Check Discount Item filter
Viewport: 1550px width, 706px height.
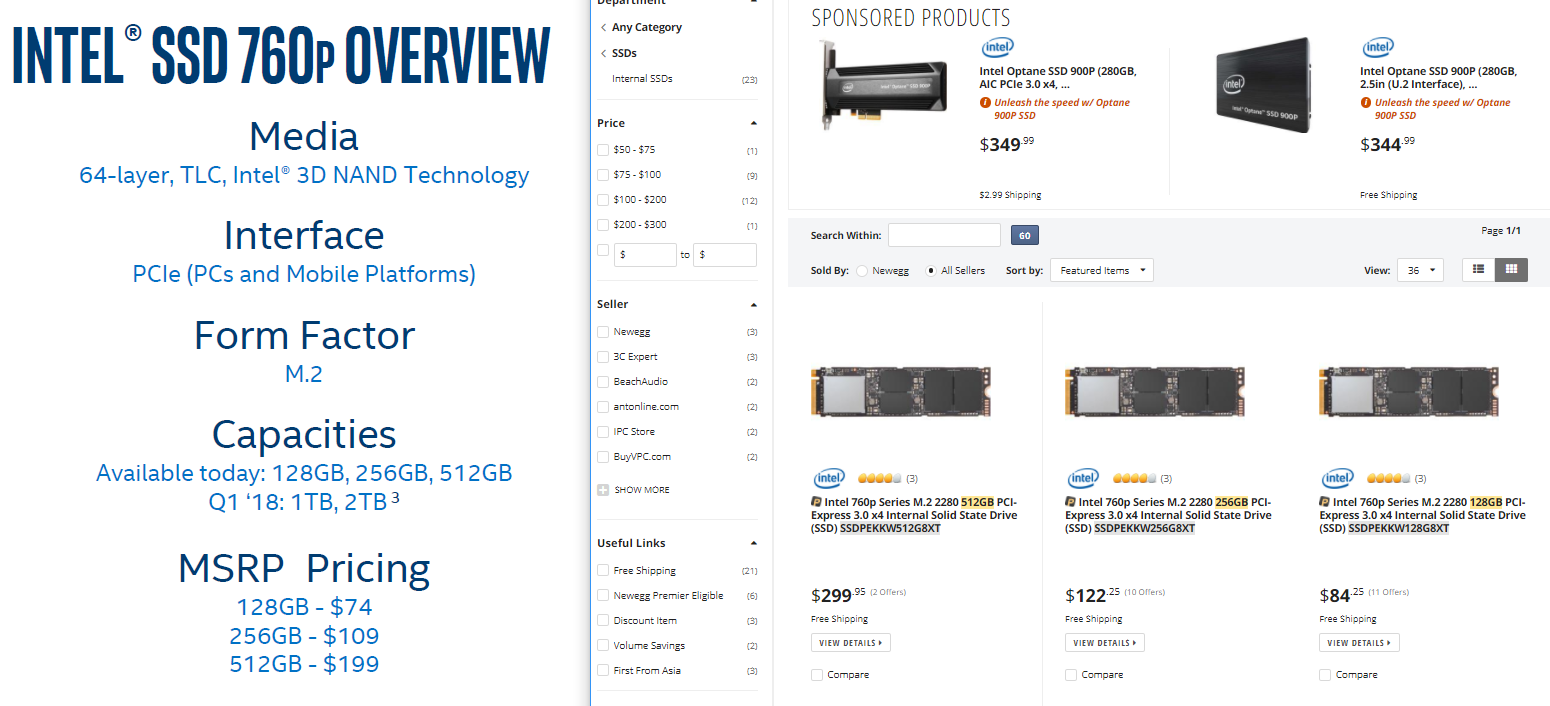click(x=603, y=620)
